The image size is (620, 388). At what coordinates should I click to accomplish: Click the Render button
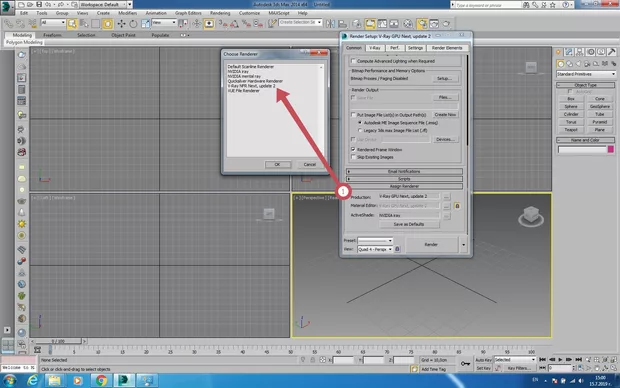[431, 244]
